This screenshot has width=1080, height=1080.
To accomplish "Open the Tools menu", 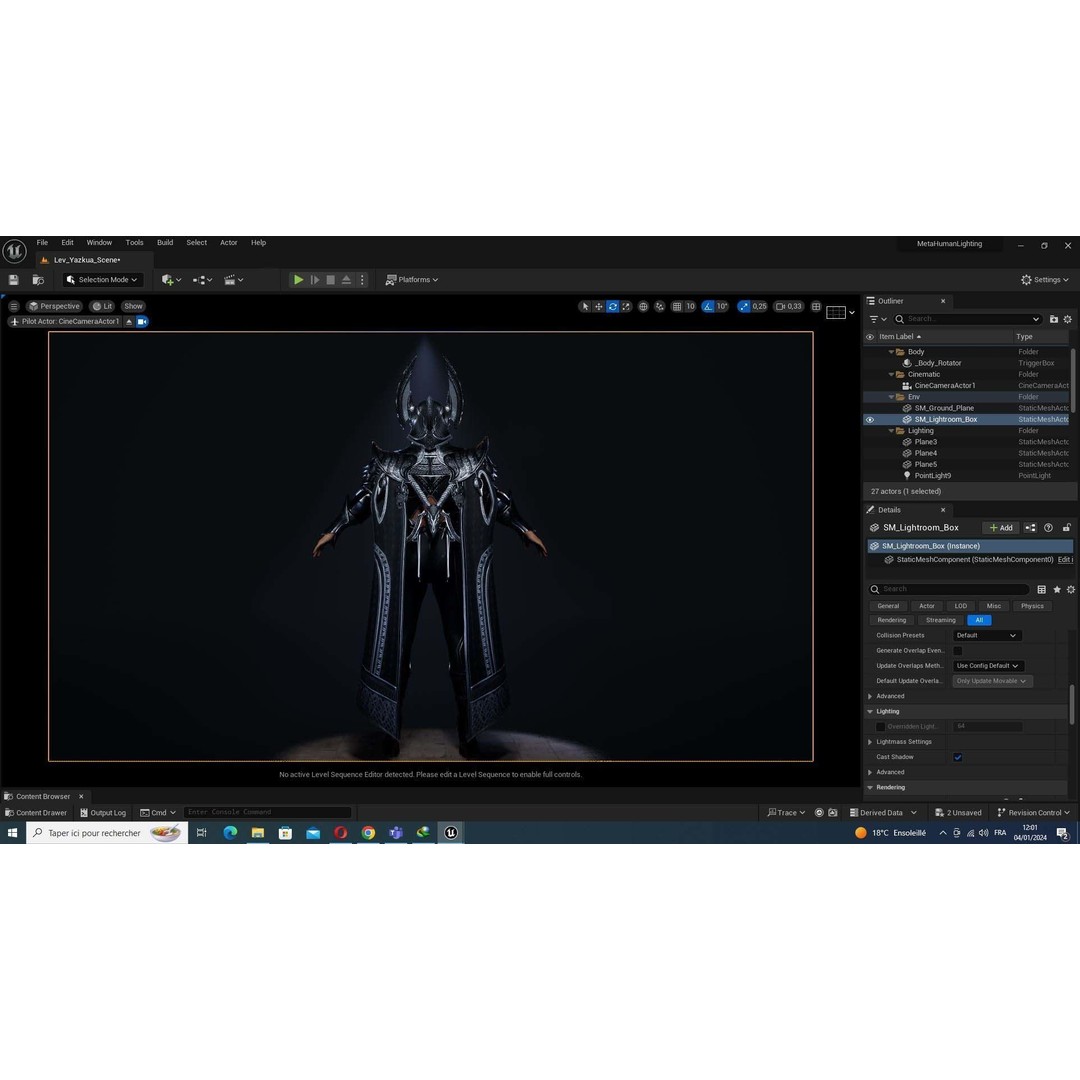I will tap(134, 242).
